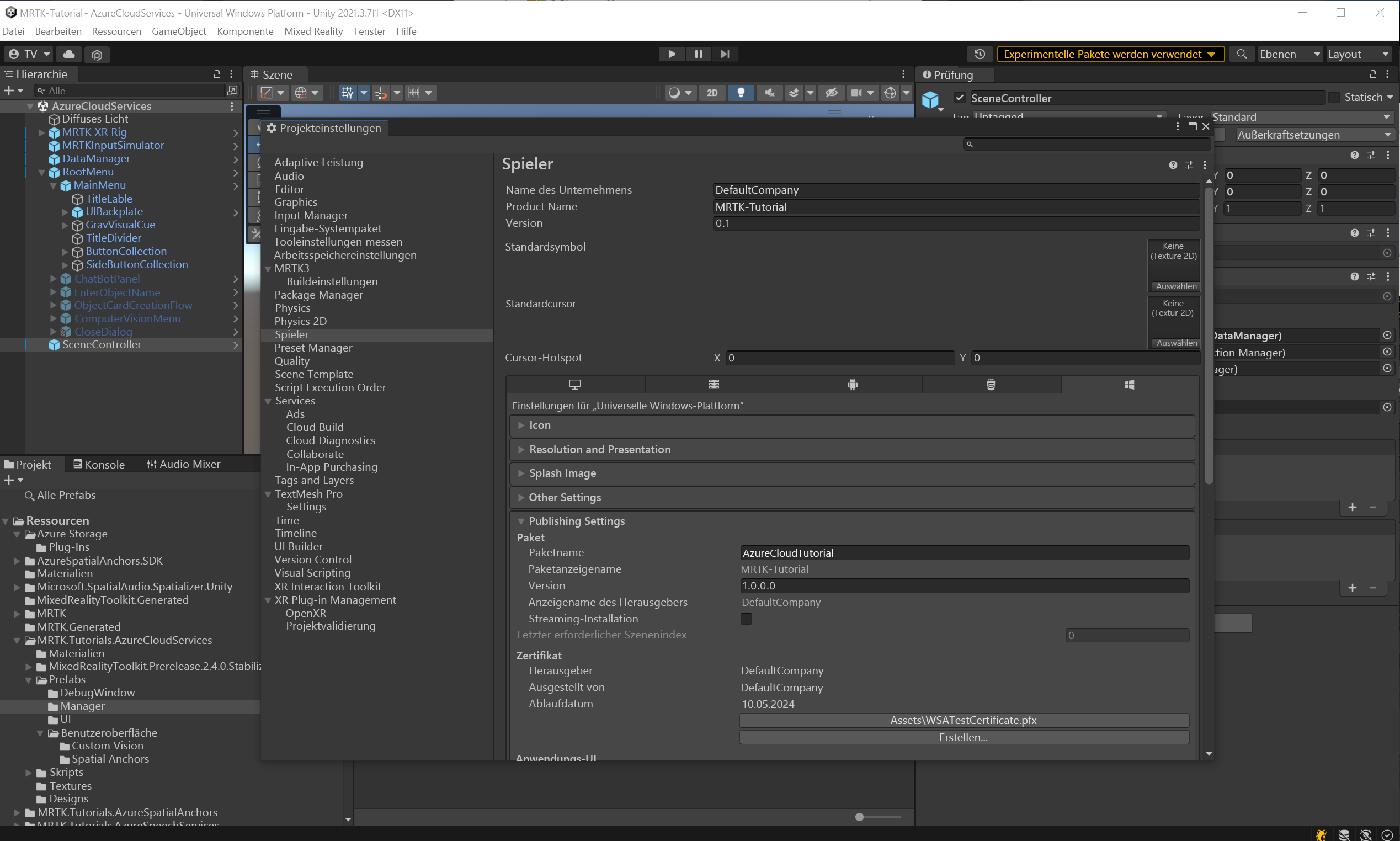This screenshot has height=841, width=1400.
Task: Click the Play button in toolbar
Action: pos(672,54)
